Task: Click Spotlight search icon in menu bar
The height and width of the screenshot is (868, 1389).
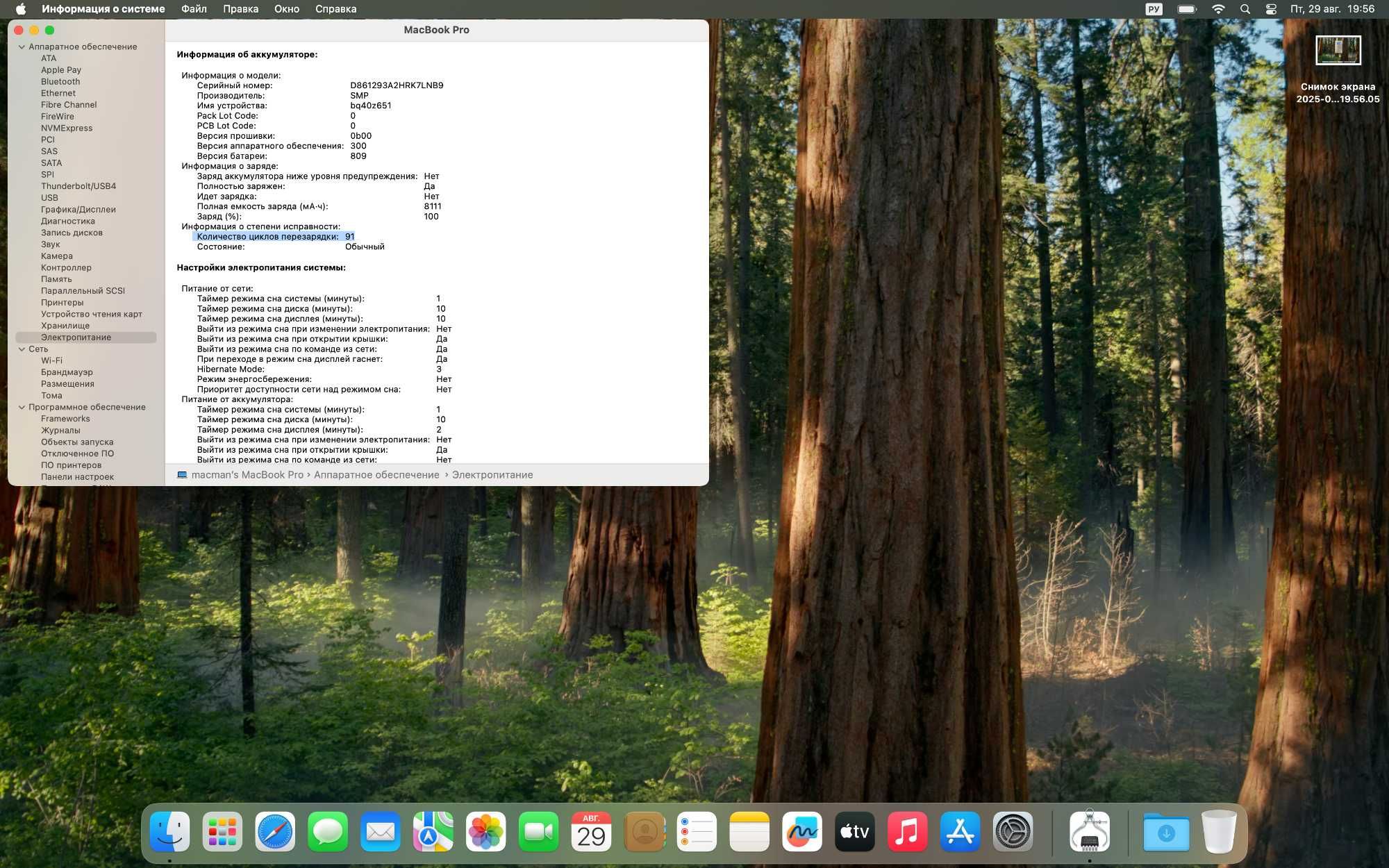Action: coord(1245,9)
